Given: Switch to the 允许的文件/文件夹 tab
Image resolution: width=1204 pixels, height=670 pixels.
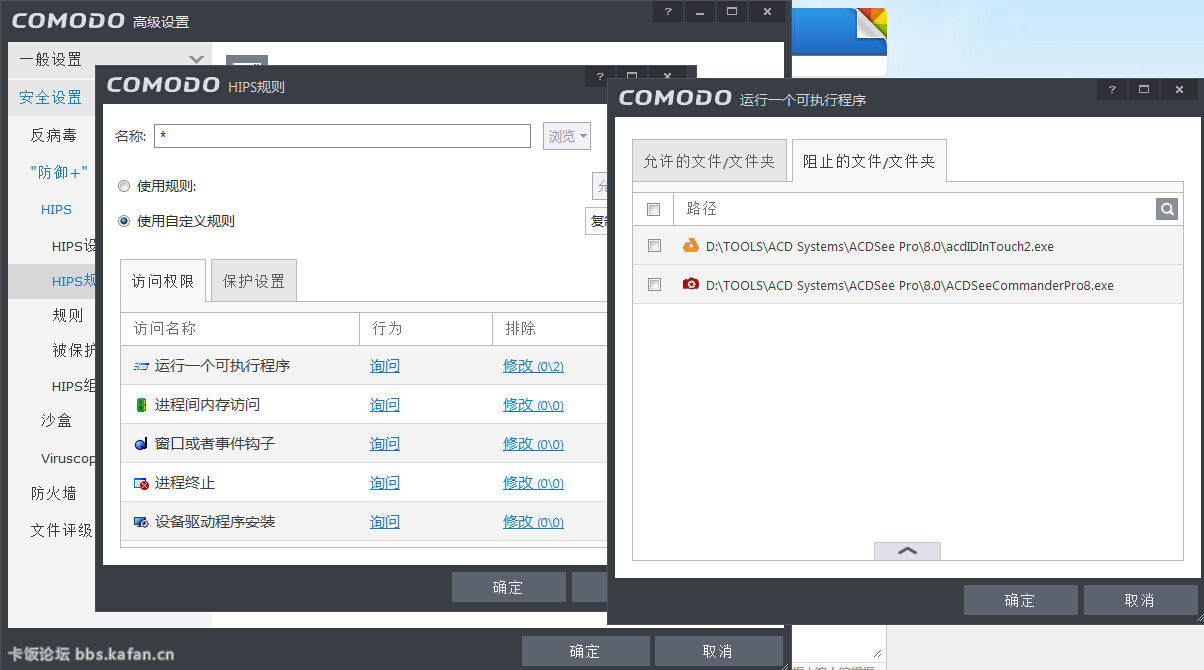Looking at the screenshot, I should click(710, 160).
